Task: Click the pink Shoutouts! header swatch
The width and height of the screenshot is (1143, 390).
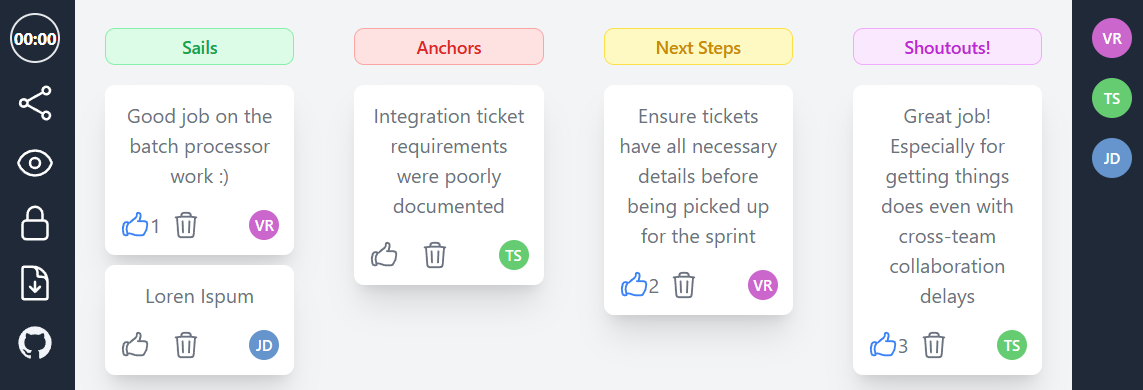Action: point(948,47)
